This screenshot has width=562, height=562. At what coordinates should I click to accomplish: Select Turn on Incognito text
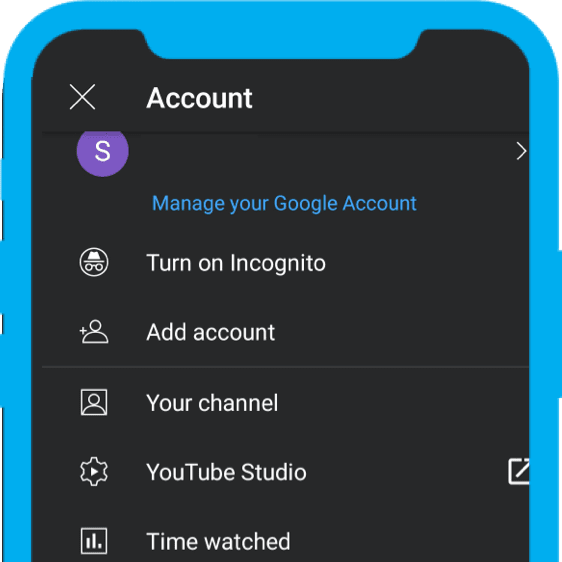(236, 263)
